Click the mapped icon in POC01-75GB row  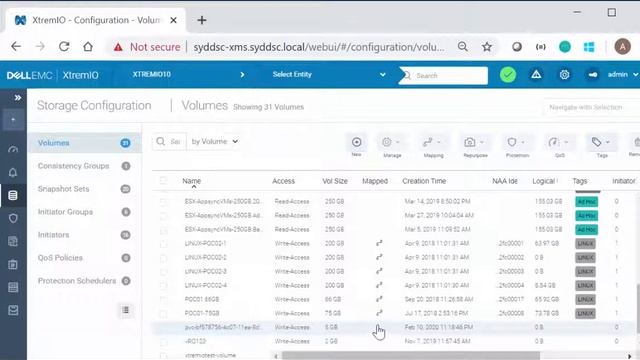coord(379,313)
